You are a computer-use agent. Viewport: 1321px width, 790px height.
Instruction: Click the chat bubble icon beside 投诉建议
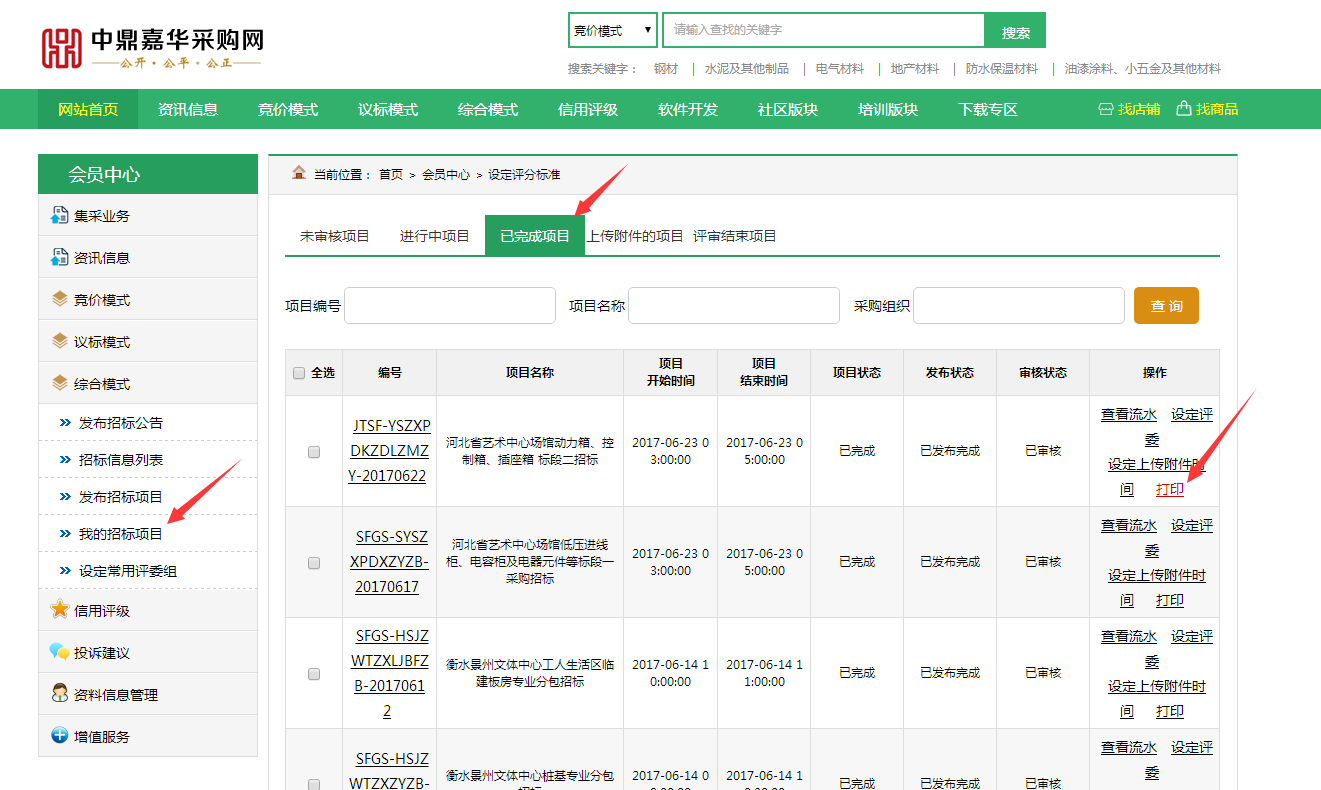tap(60, 652)
